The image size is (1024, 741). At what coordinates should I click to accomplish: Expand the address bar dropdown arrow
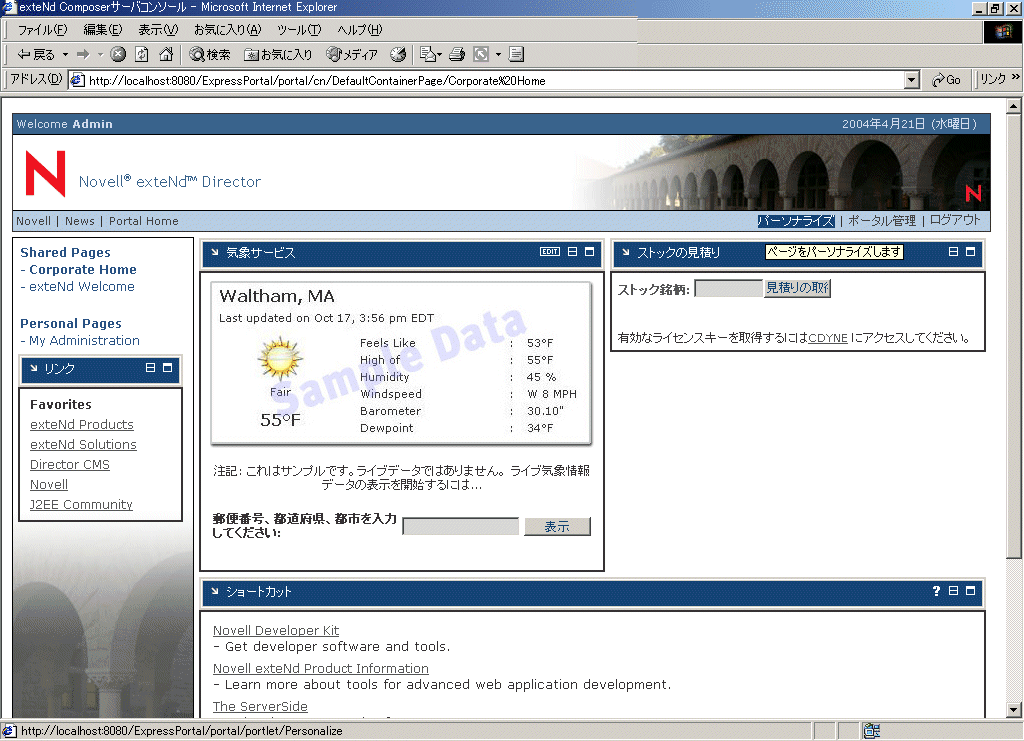point(912,80)
